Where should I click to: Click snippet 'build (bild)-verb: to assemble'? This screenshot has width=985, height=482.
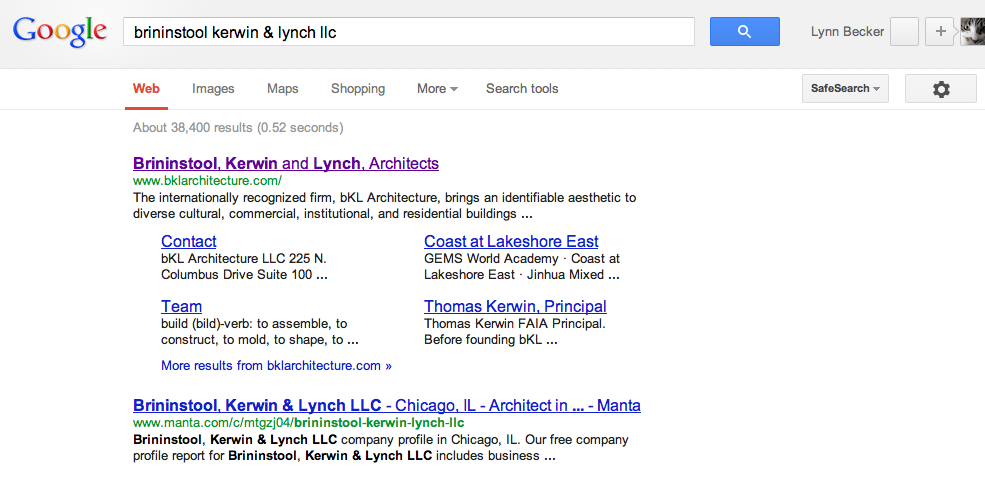[x=260, y=332]
